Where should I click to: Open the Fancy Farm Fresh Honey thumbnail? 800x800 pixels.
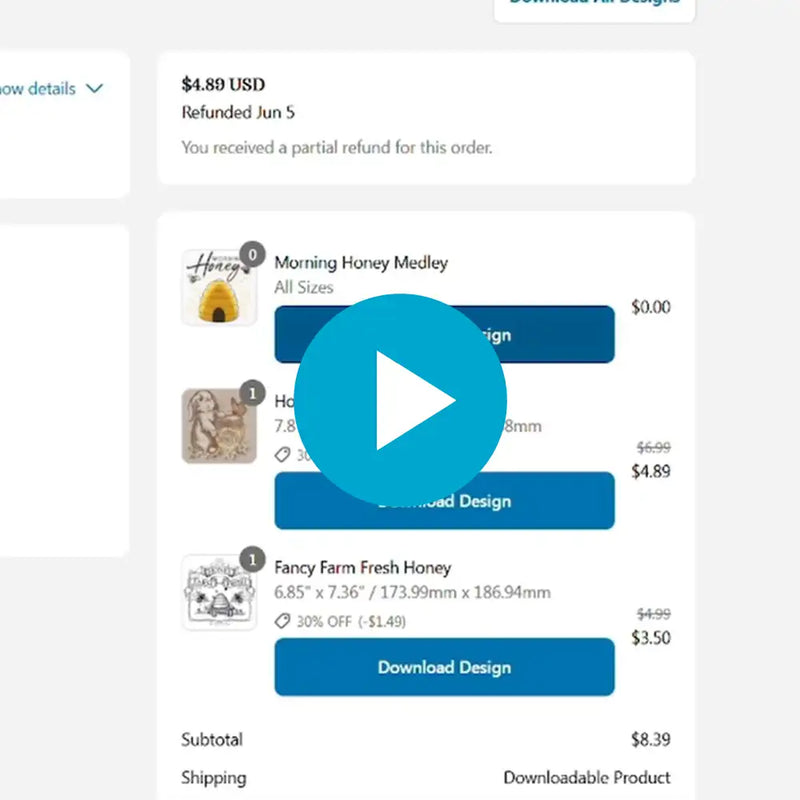pyautogui.click(x=219, y=592)
